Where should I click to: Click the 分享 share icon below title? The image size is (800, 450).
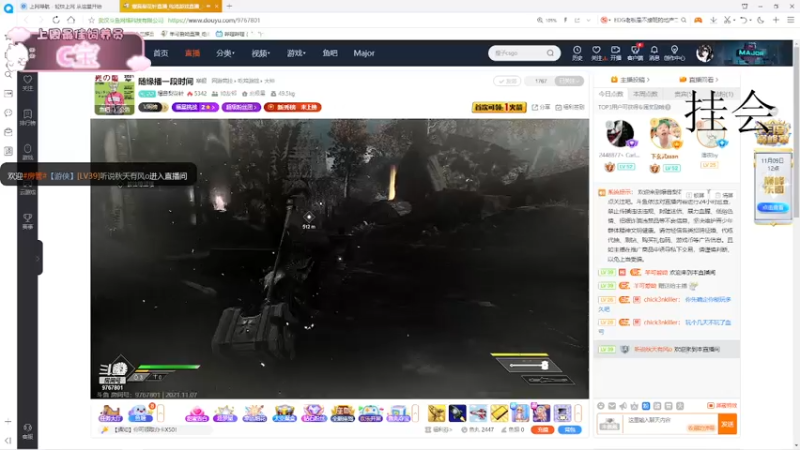[x=541, y=107]
